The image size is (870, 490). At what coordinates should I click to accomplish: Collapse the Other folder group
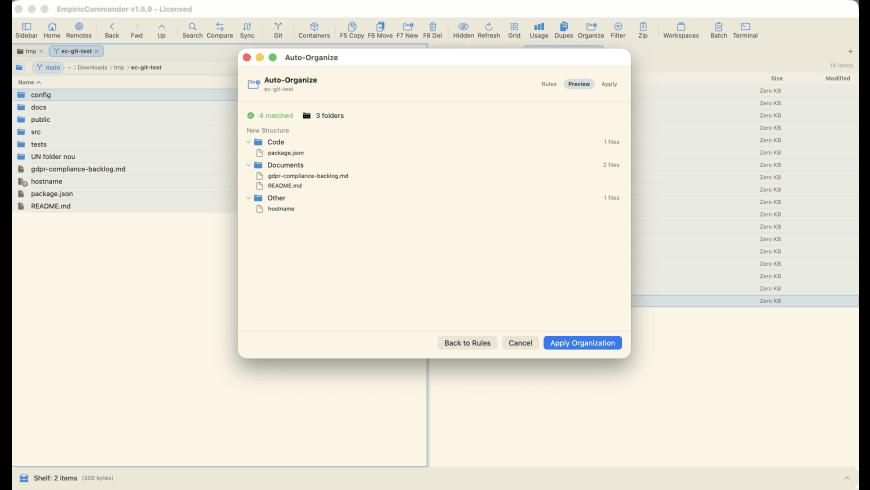pyautogui.click(x=249, y=198)
